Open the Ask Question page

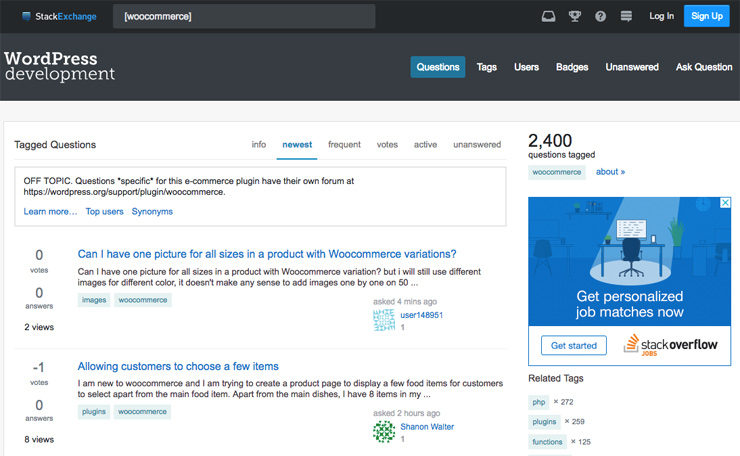[x=704, y=67]
